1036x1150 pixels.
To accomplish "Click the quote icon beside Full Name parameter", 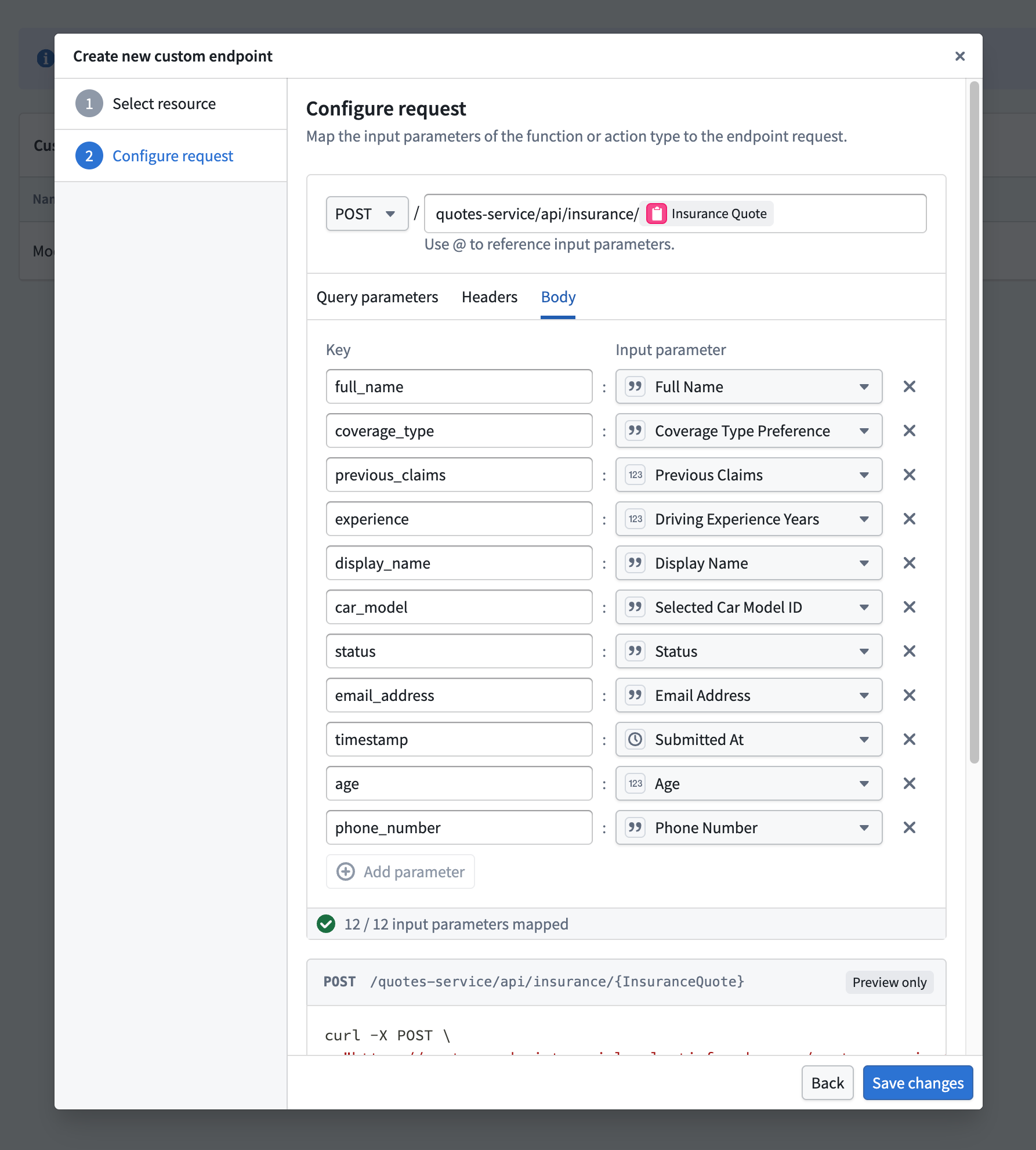I will tap(635, 386).
